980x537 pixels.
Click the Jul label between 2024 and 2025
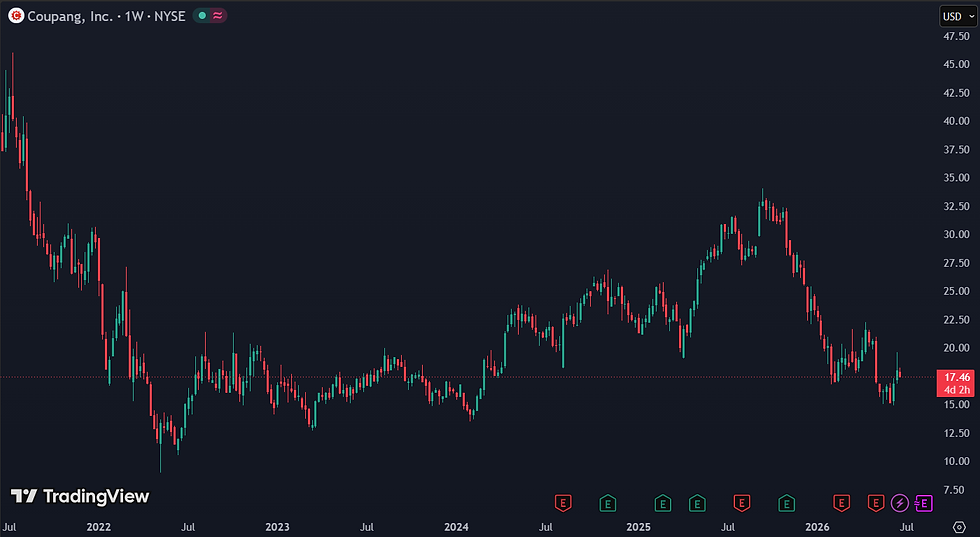click(546, 527)
